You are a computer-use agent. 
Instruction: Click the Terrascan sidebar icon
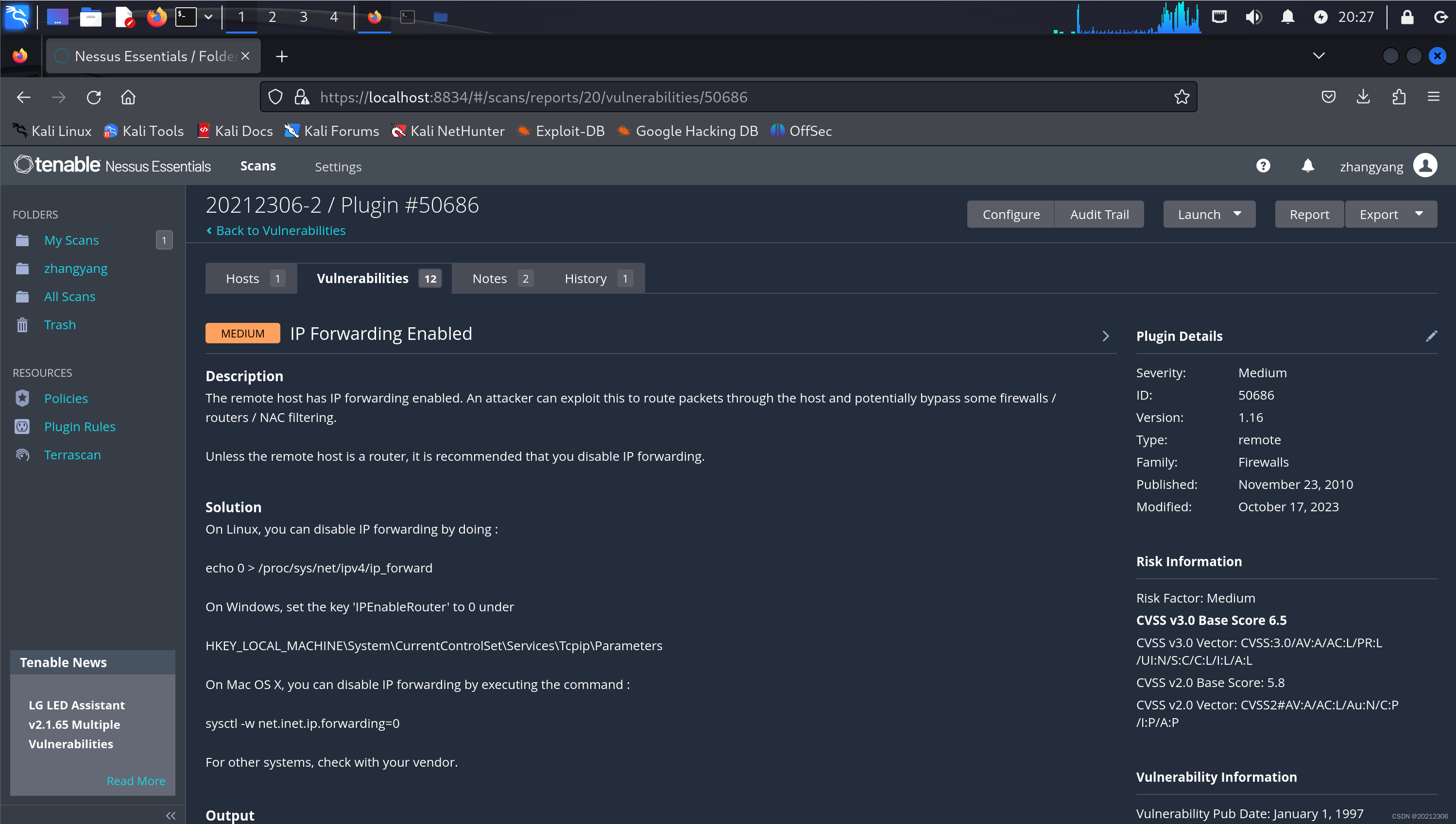pos(22,455)
